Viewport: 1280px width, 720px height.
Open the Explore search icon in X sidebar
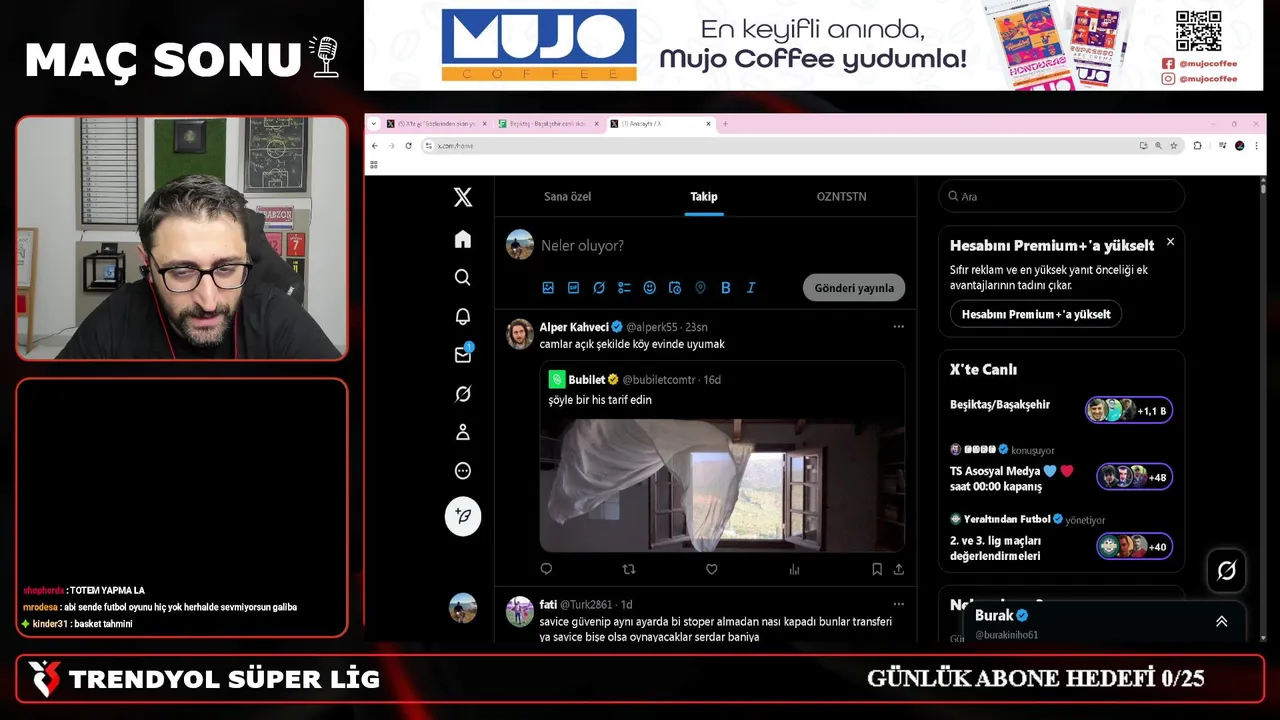tap(463, 277)
